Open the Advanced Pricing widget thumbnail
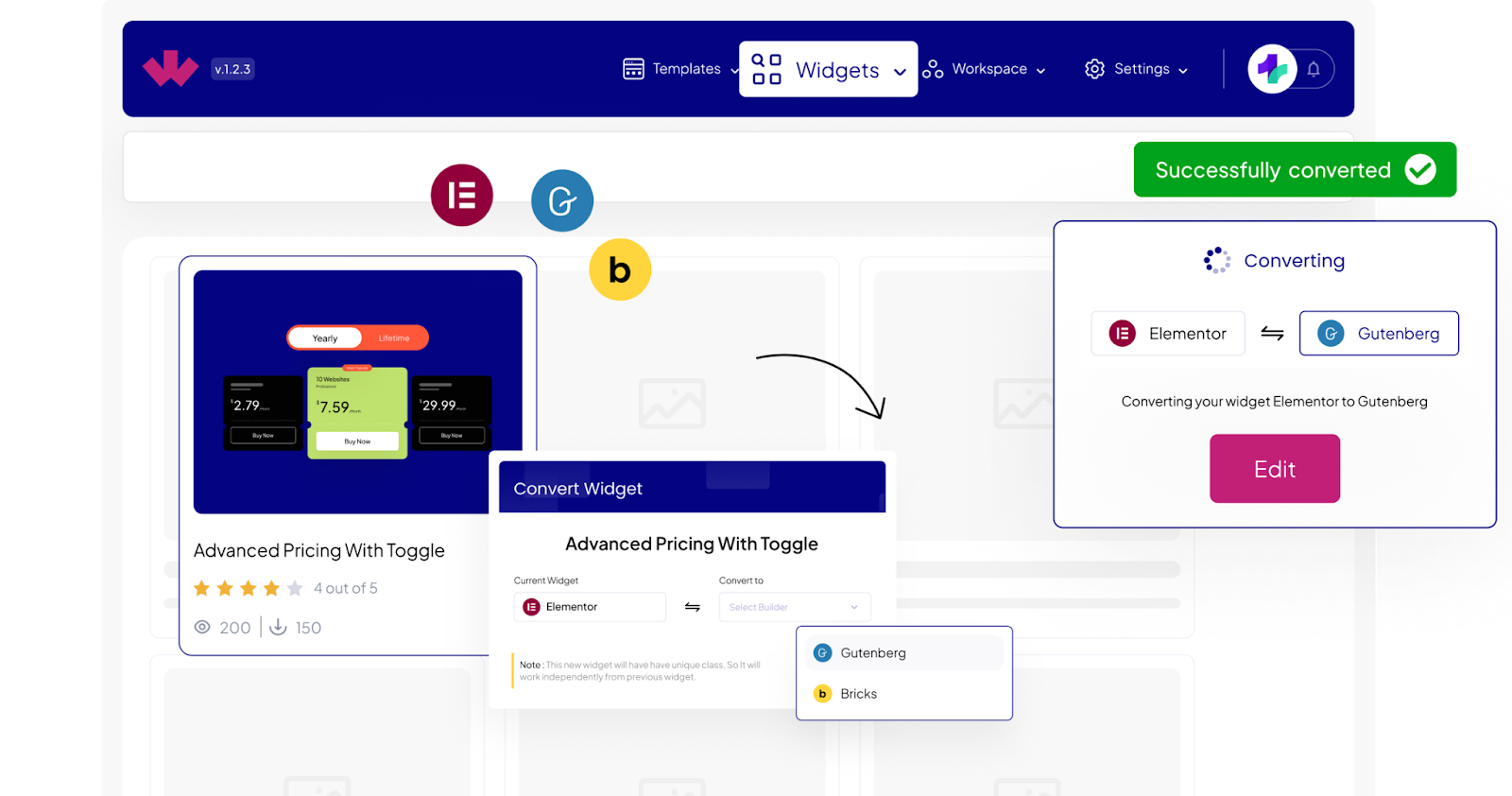Image resolution: width=1512 pixels, height=796 pixels. (357, 391)
